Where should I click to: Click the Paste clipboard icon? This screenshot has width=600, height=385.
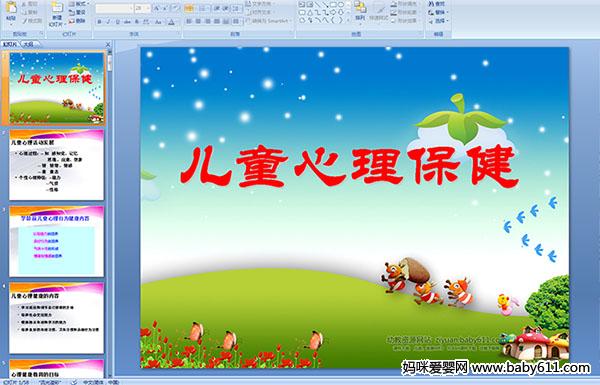click(11, 8)
